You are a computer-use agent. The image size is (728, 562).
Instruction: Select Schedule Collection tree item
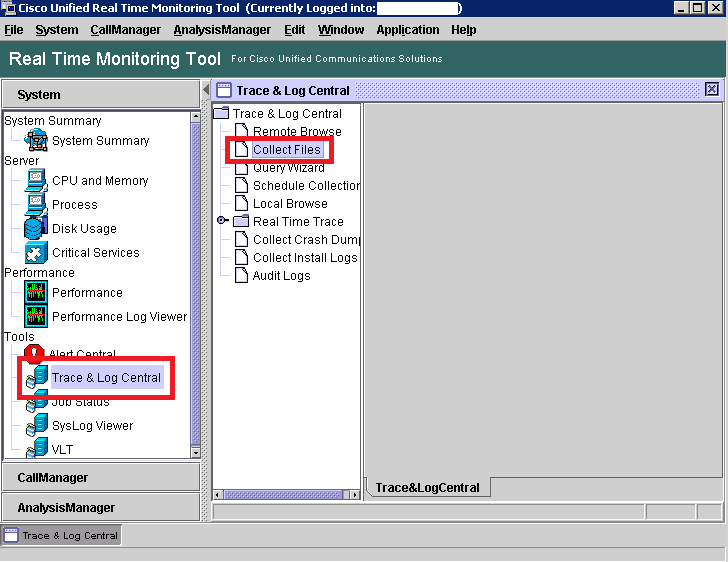pyautogui.click(x=306, y=185)
